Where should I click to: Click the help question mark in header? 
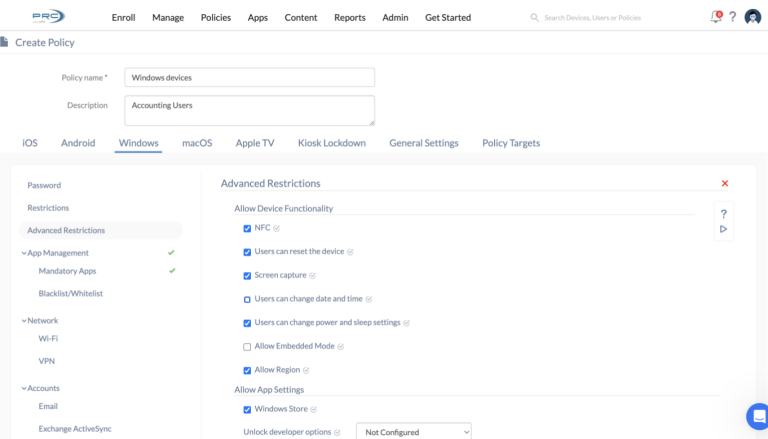point(733,17)
